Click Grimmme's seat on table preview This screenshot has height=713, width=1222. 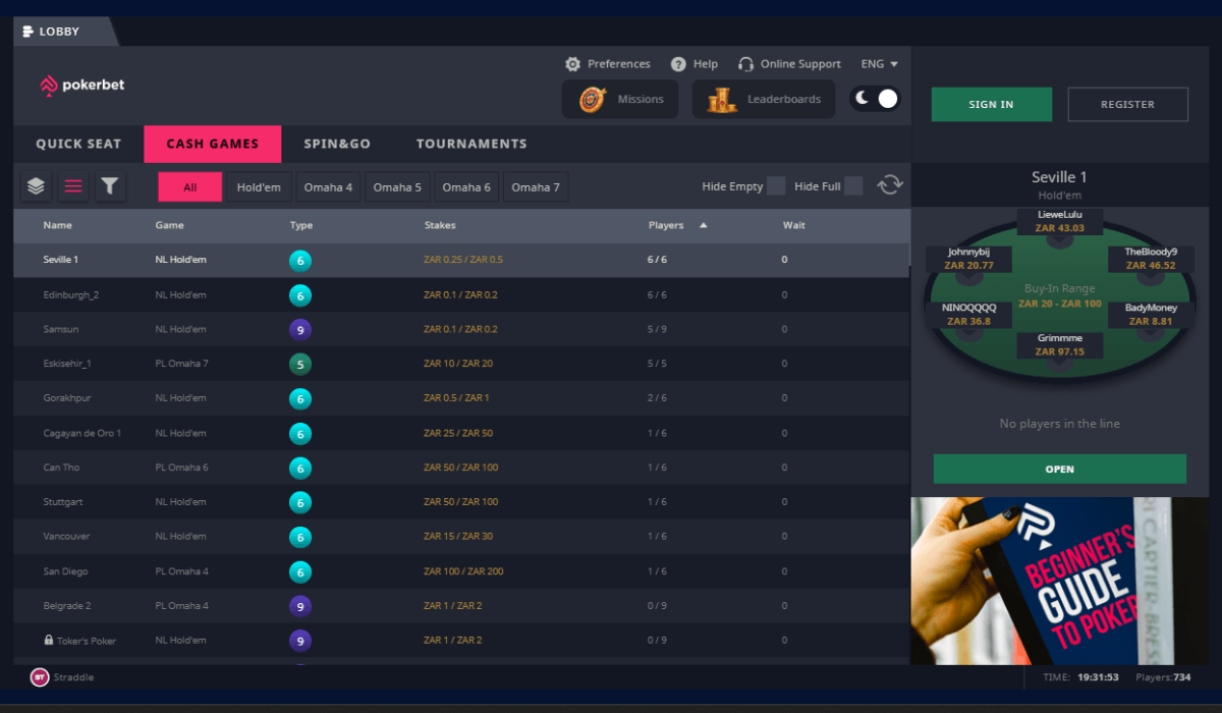(1059, 345)
